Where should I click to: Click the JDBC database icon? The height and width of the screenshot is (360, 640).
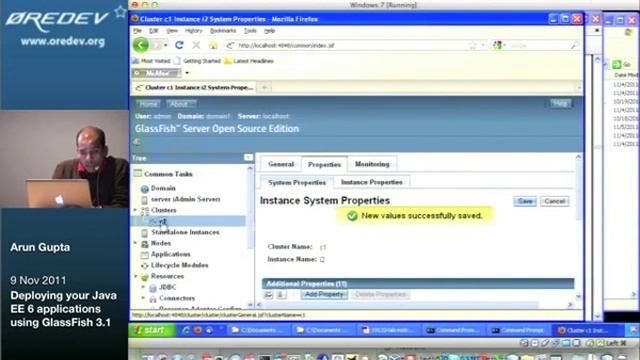point(153,288)
